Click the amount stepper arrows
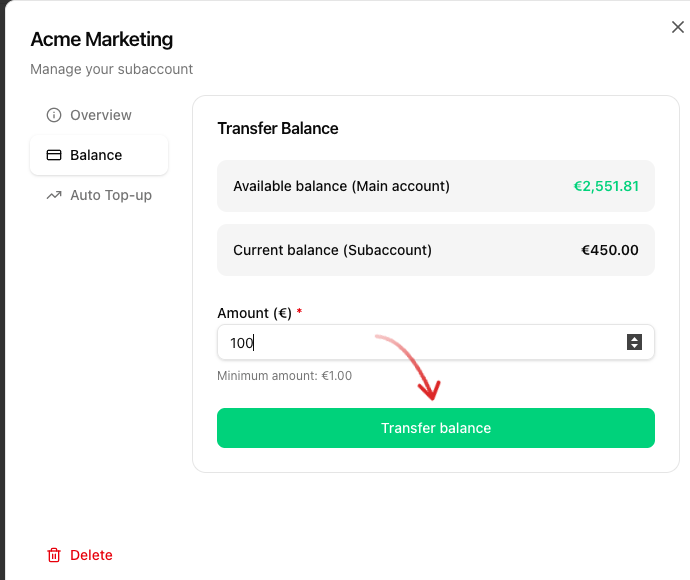 pyautogui.click(x=634, y=342)
